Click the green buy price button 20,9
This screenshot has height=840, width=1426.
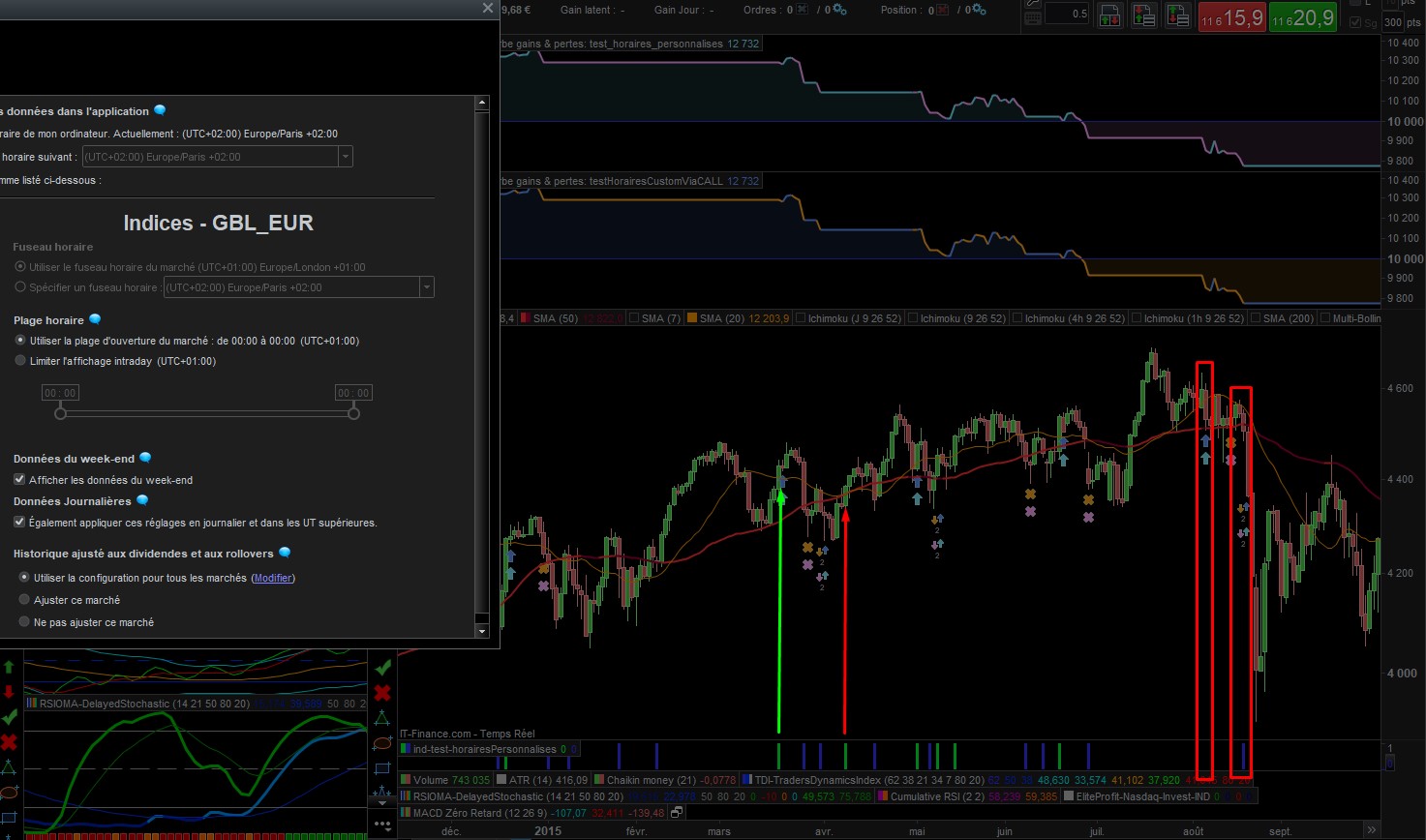point(1302,17)
